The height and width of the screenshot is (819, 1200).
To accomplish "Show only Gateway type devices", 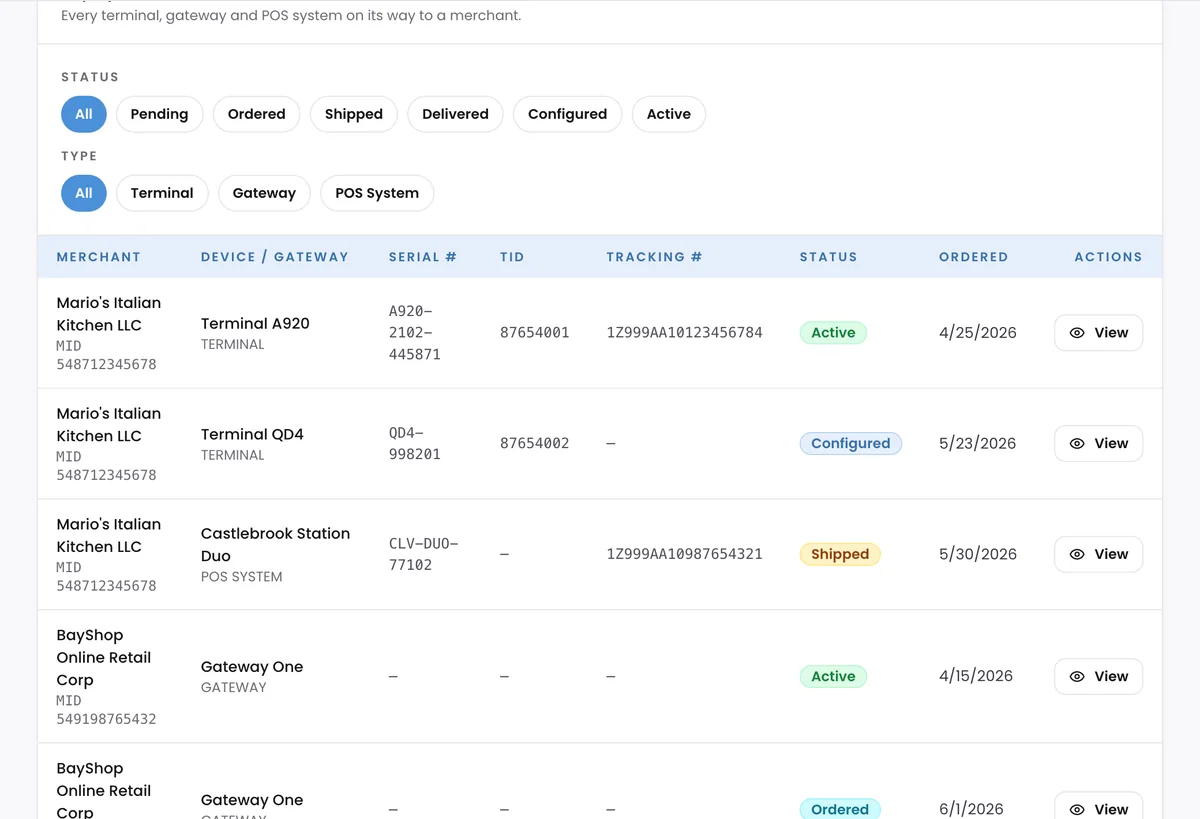I will [264, 193].
